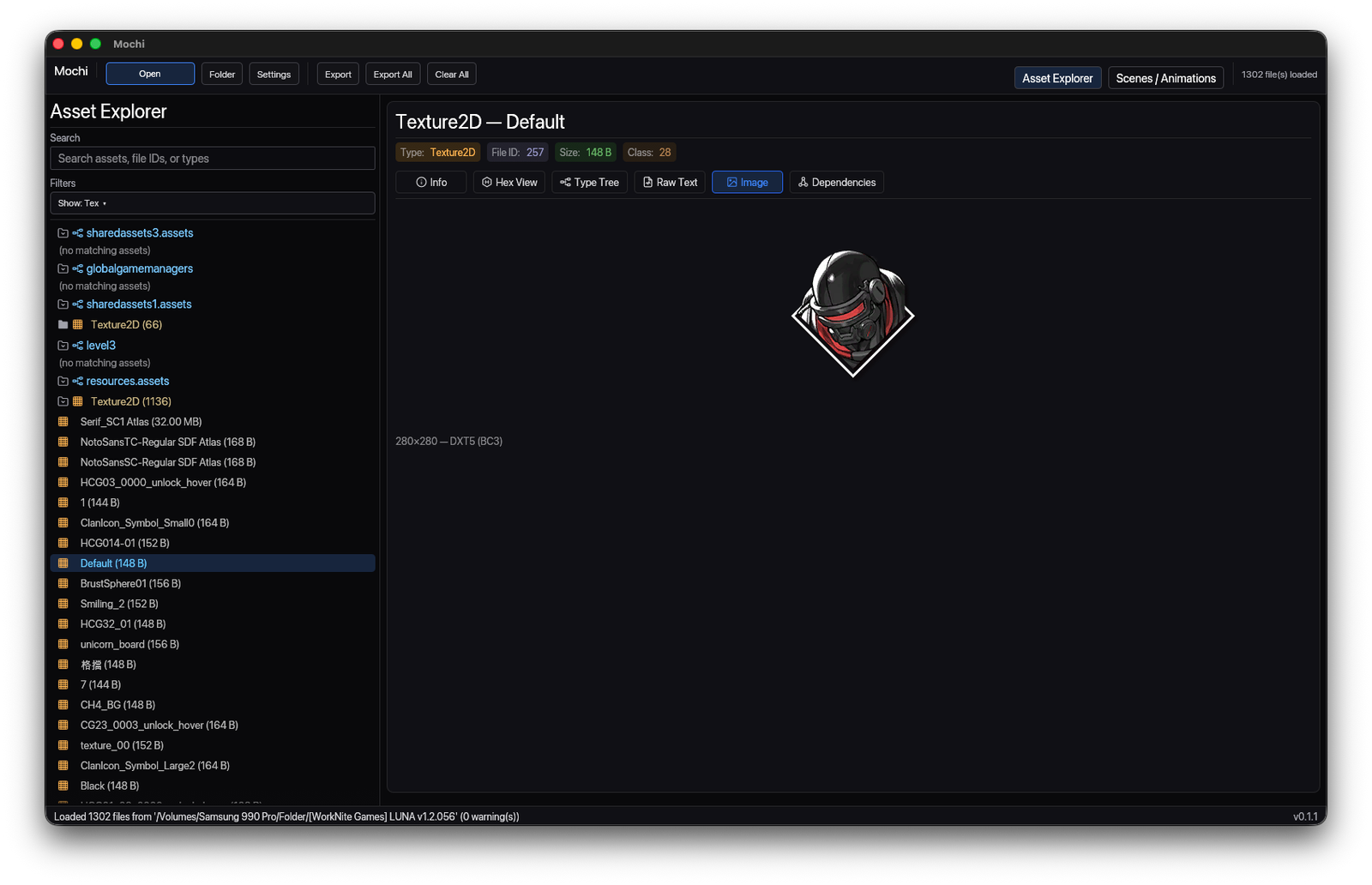
Task: Click the 'Class: 28' badge
Action: pos(649,153)
